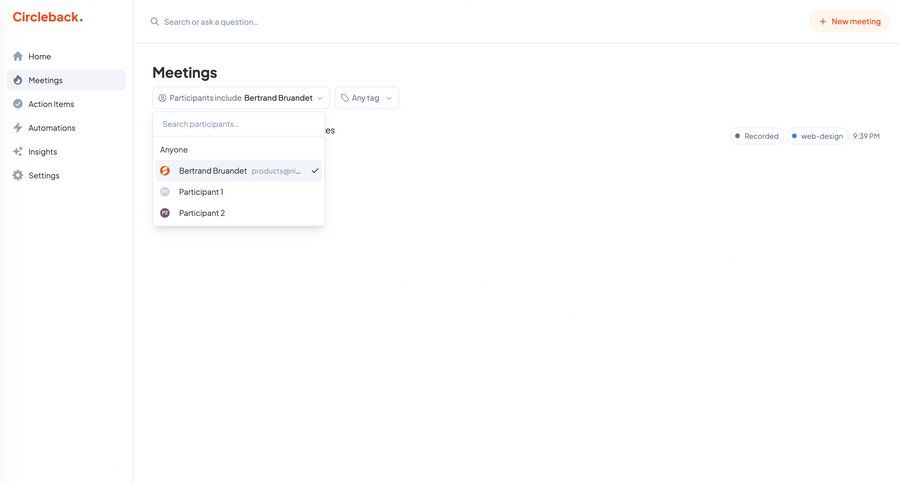Image resolution: width=900 pixels, height=484 pixels.
Task: Click the Circleback logo
Action: pyautogui.click(x=47, y=17)
